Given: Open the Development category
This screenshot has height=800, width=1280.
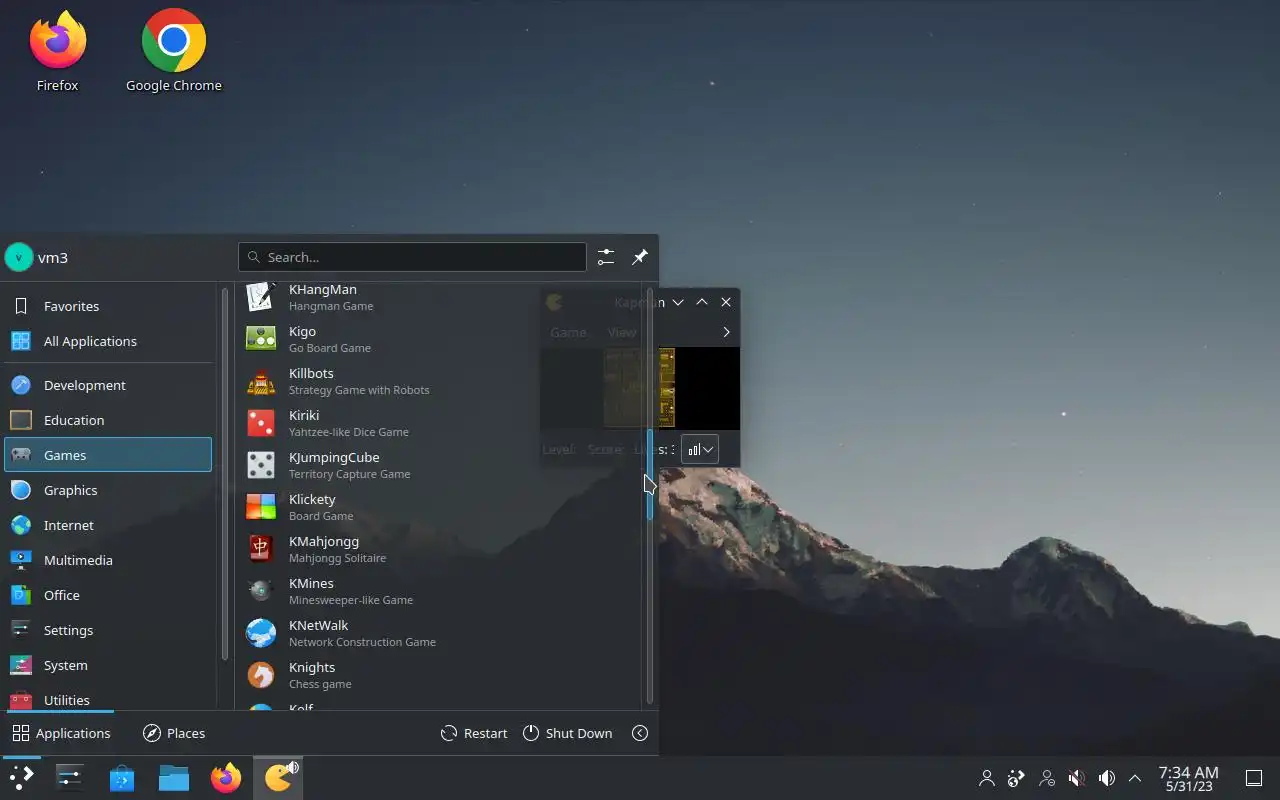Looking at the screenshot, I should point(108,385).
